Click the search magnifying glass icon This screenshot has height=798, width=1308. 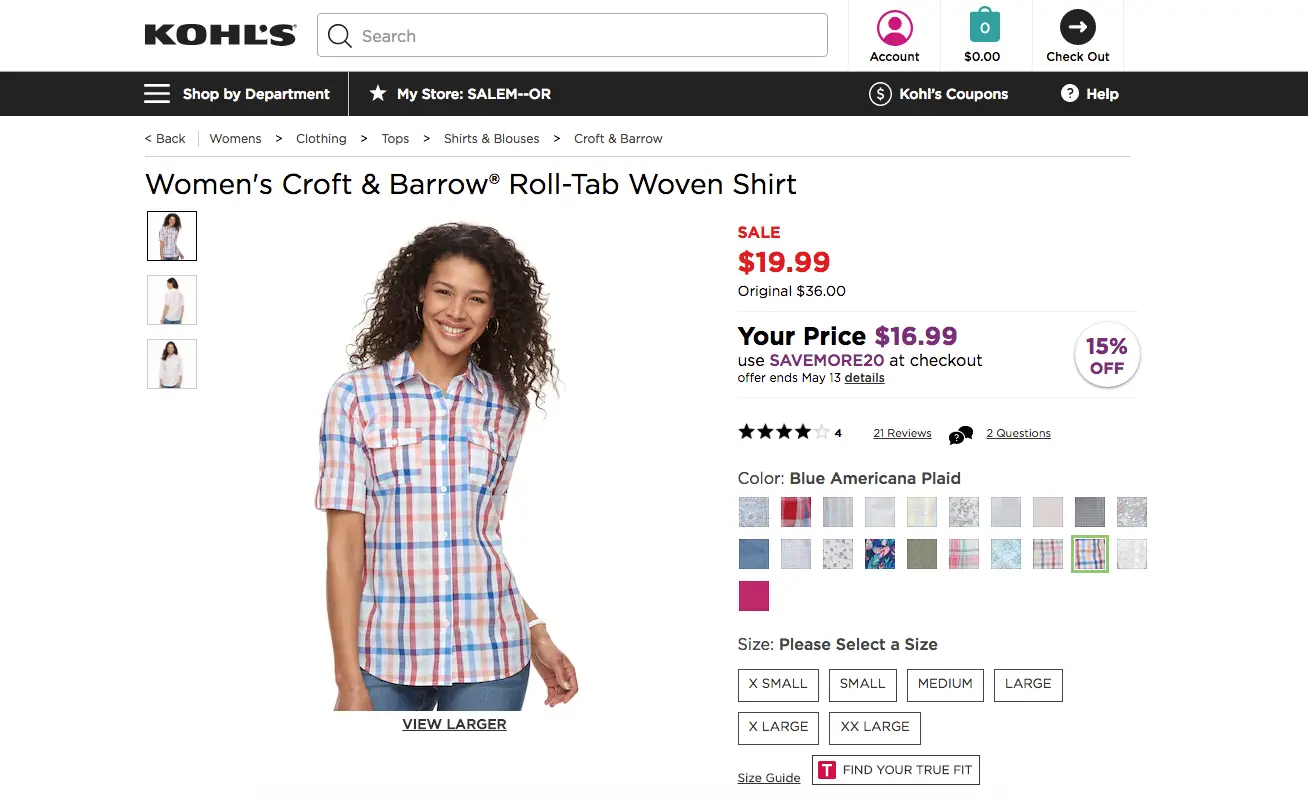[x=340, y=36]
